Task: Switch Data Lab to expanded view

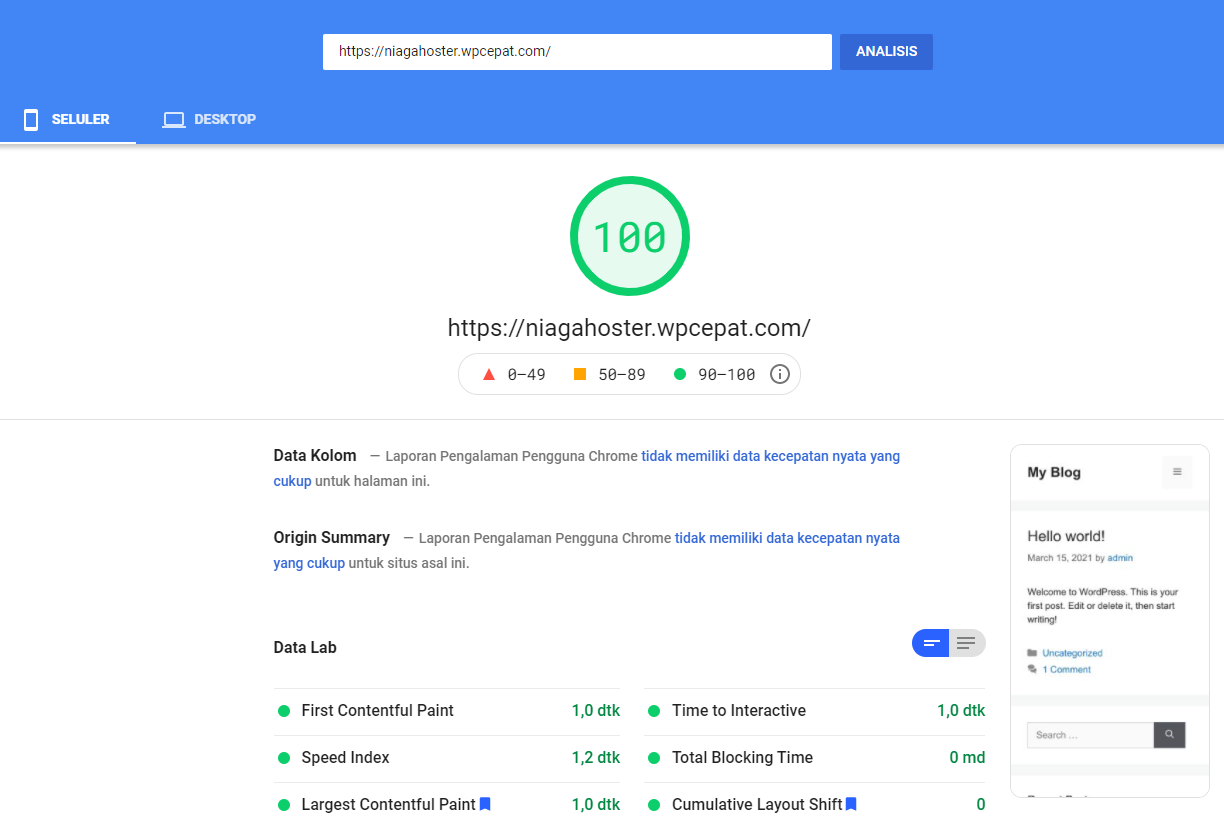Action: click(966, 643)
